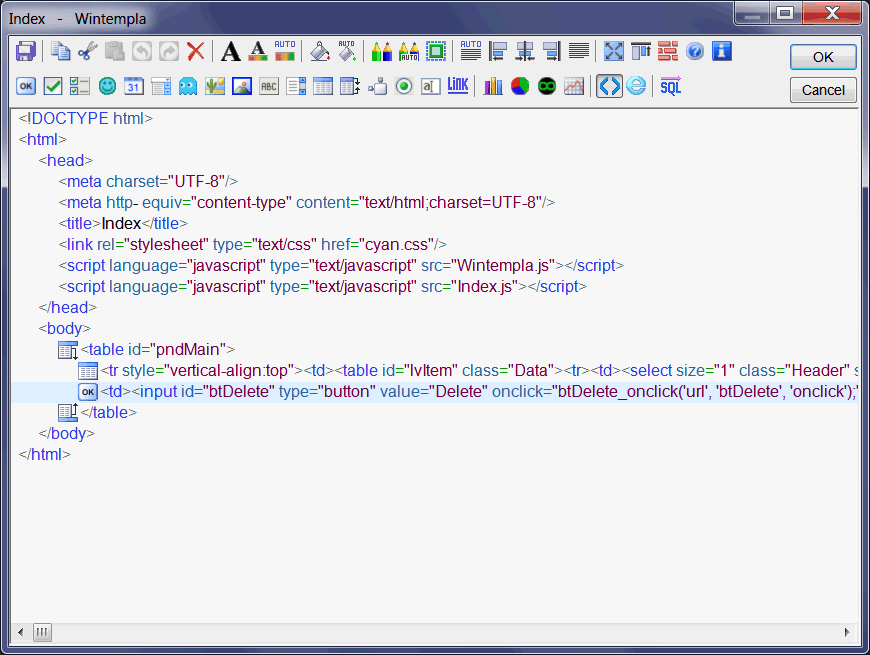
Task: Click the green square border icon
Action: (x=436, y=52)
